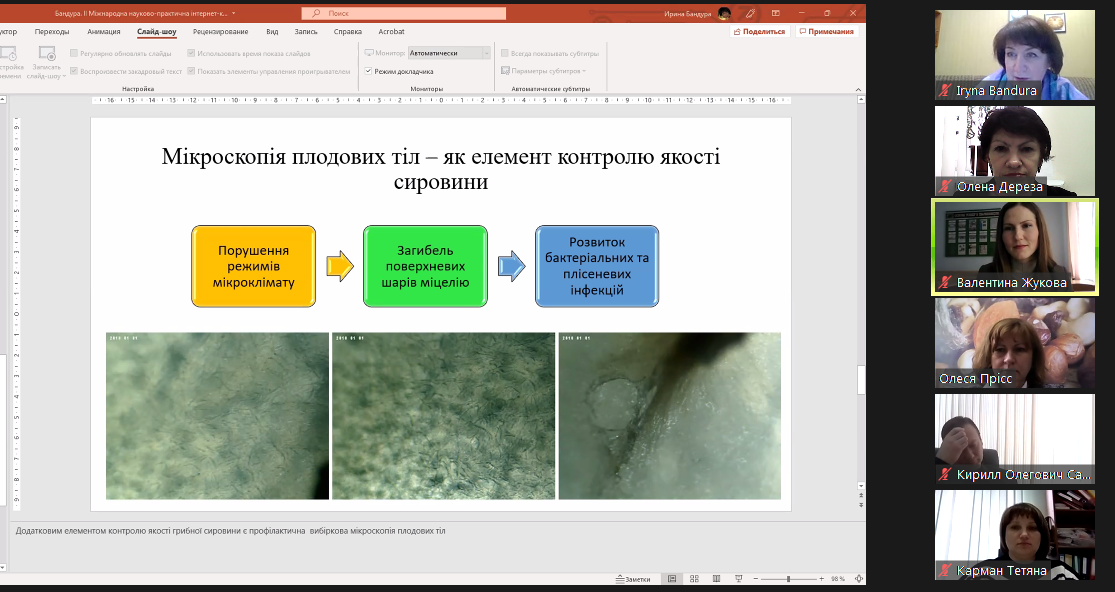This screenshot has height=592, width=1115.
Task: Click the zoom in plus icon
Action: coord(823,579)
